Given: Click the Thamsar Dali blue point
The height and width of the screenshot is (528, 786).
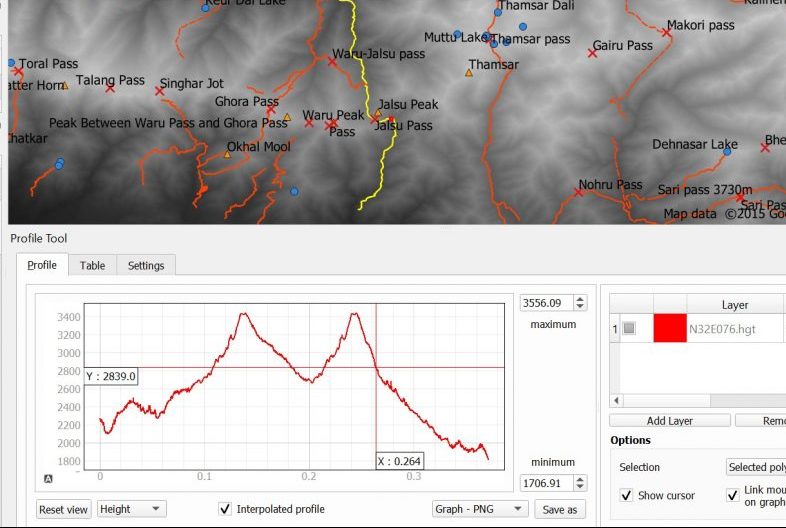Looking at the screenshot, I should point(498,12).
